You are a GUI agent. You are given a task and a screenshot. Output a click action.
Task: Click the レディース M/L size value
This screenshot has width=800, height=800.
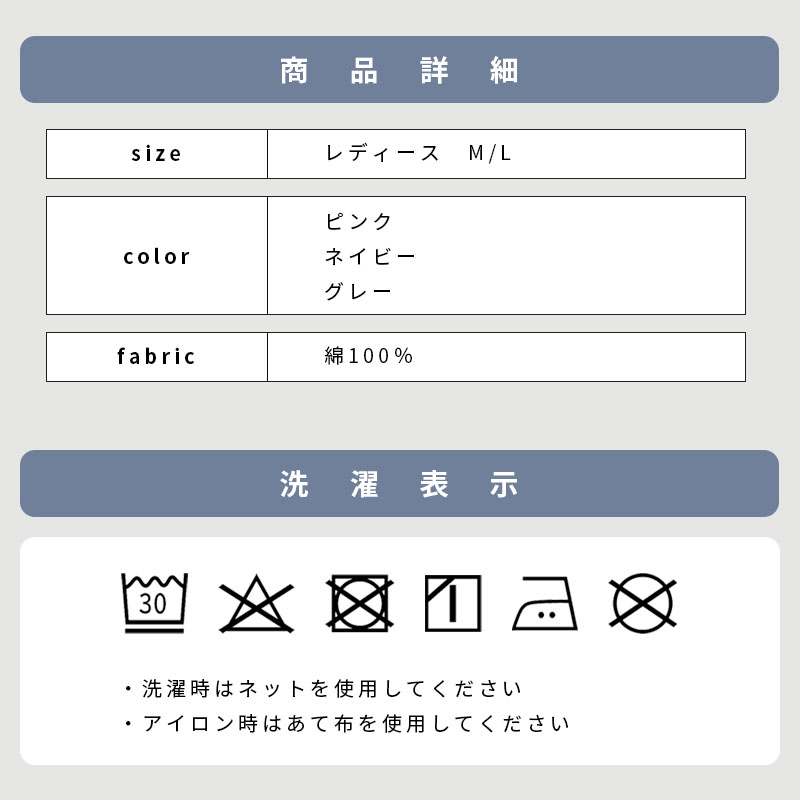(418, 153)
